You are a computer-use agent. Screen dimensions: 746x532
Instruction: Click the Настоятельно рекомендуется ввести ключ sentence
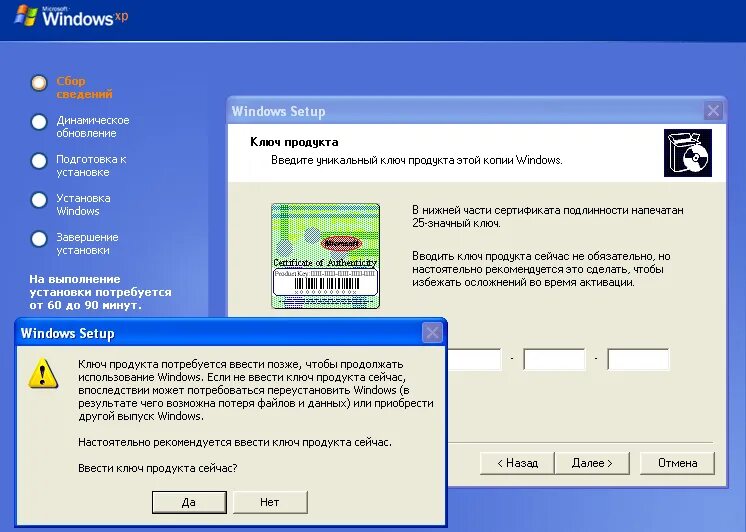(x=235, y=442)
